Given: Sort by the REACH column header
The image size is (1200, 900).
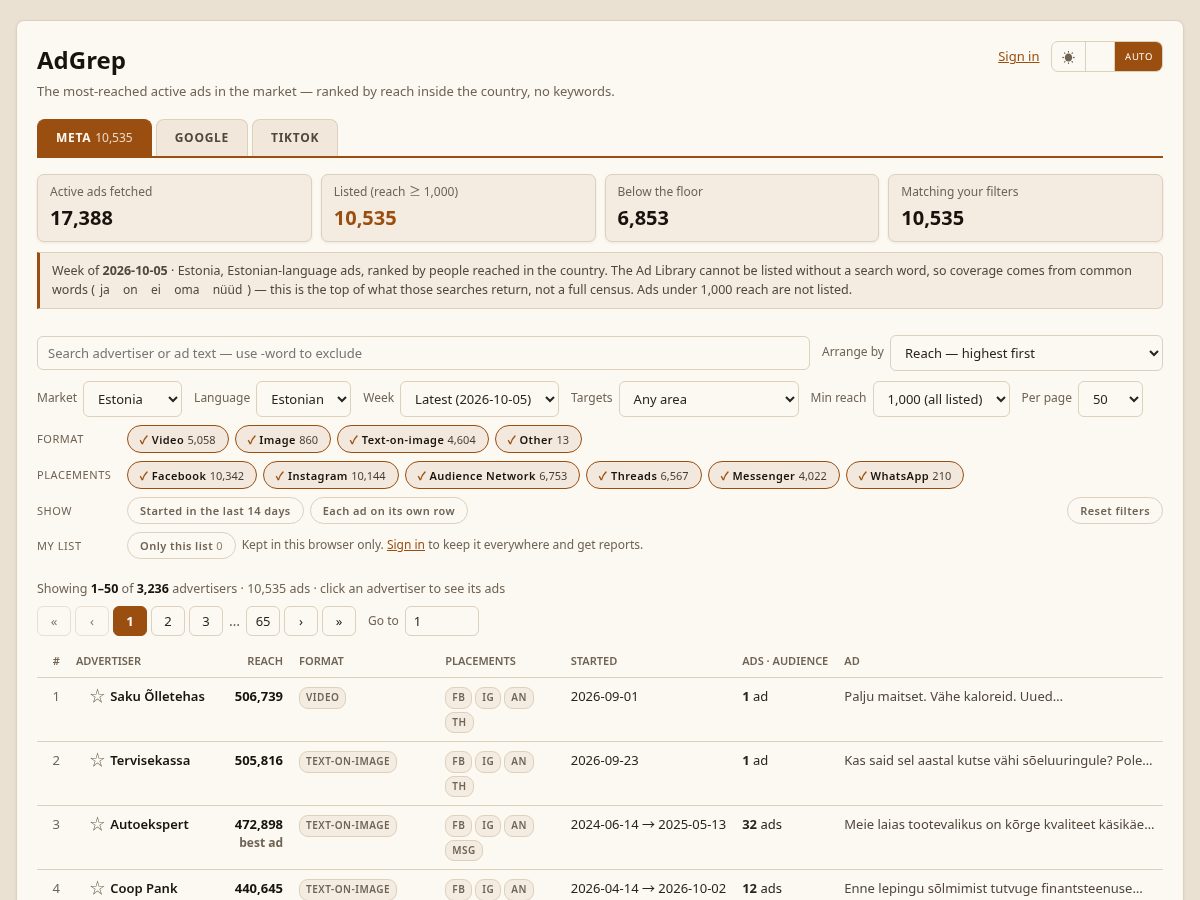Looking at the screenshot, I should point(265,661).
